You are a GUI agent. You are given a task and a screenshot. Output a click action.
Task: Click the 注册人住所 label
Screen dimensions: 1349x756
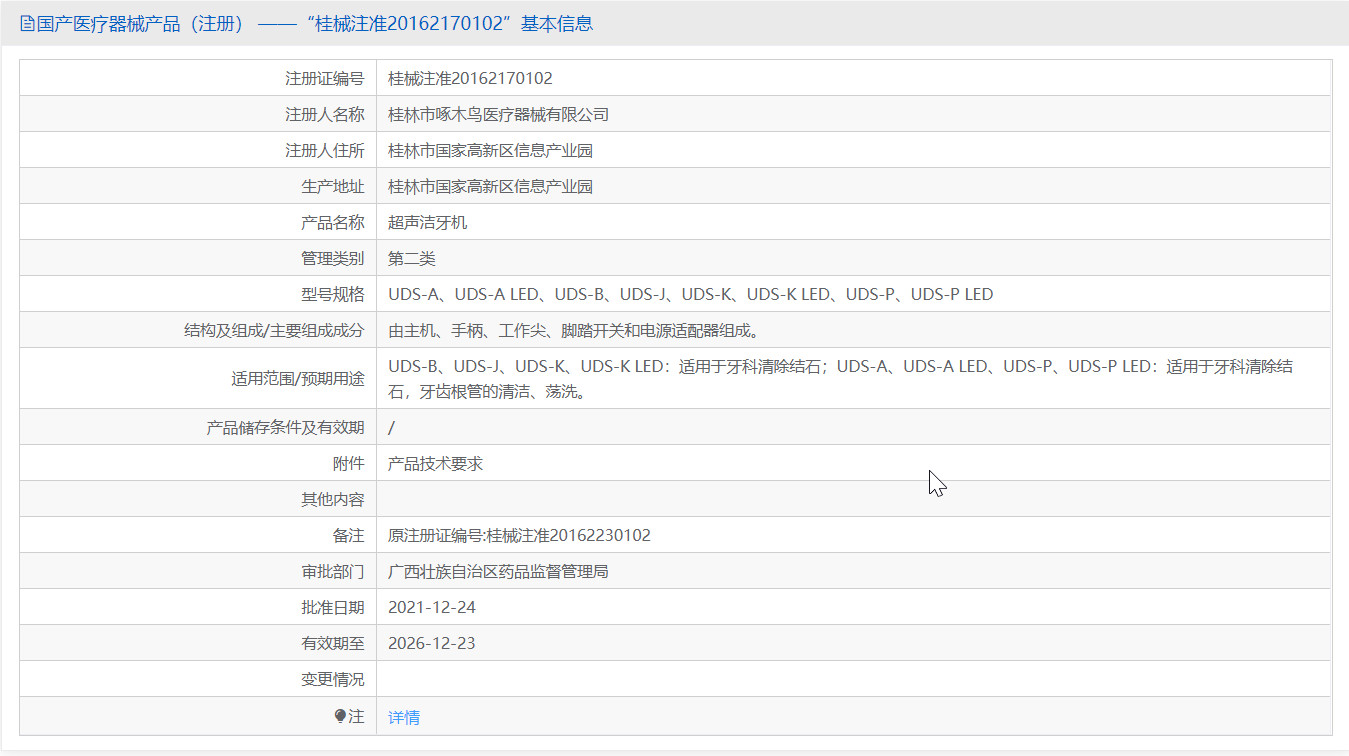pyautogui.click(x=324, y=150)
